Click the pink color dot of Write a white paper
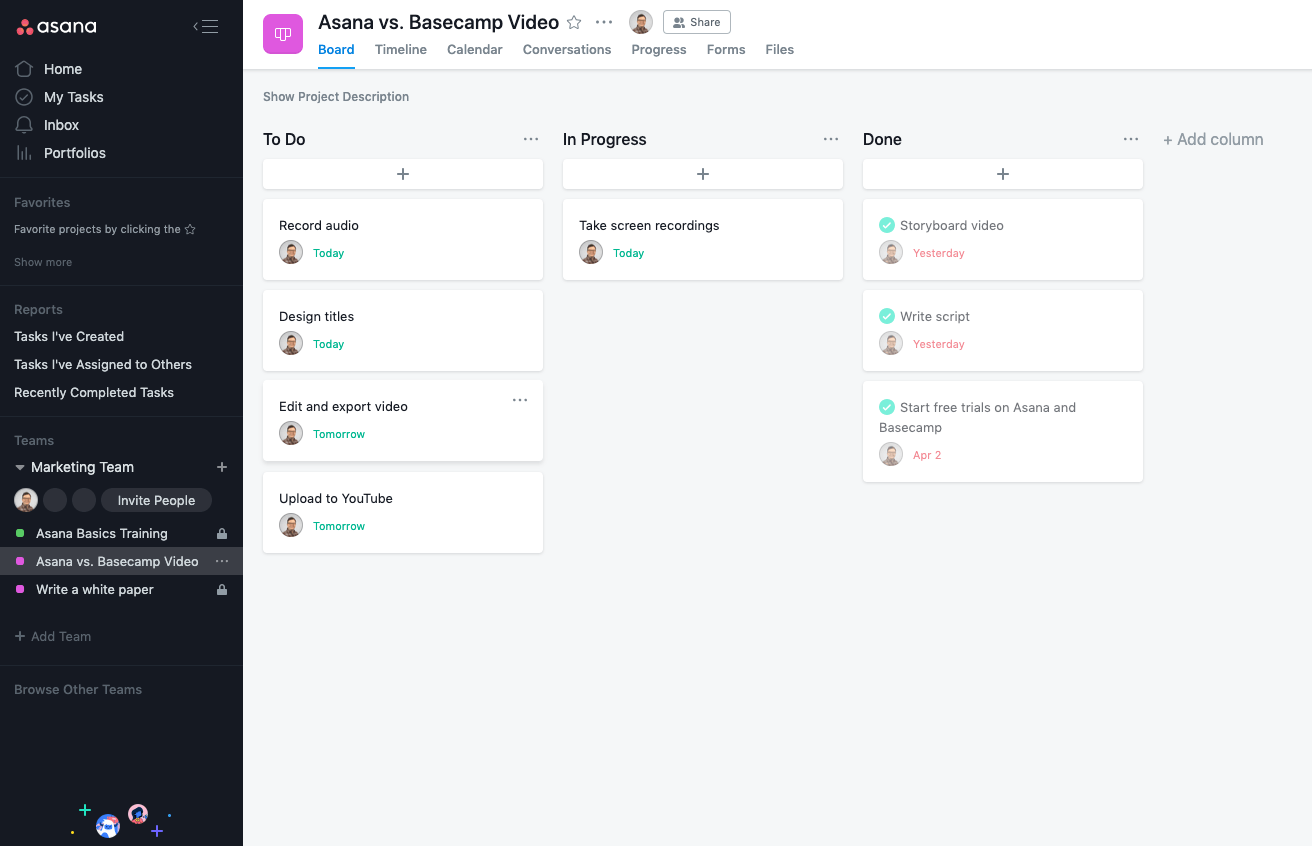 20,590
